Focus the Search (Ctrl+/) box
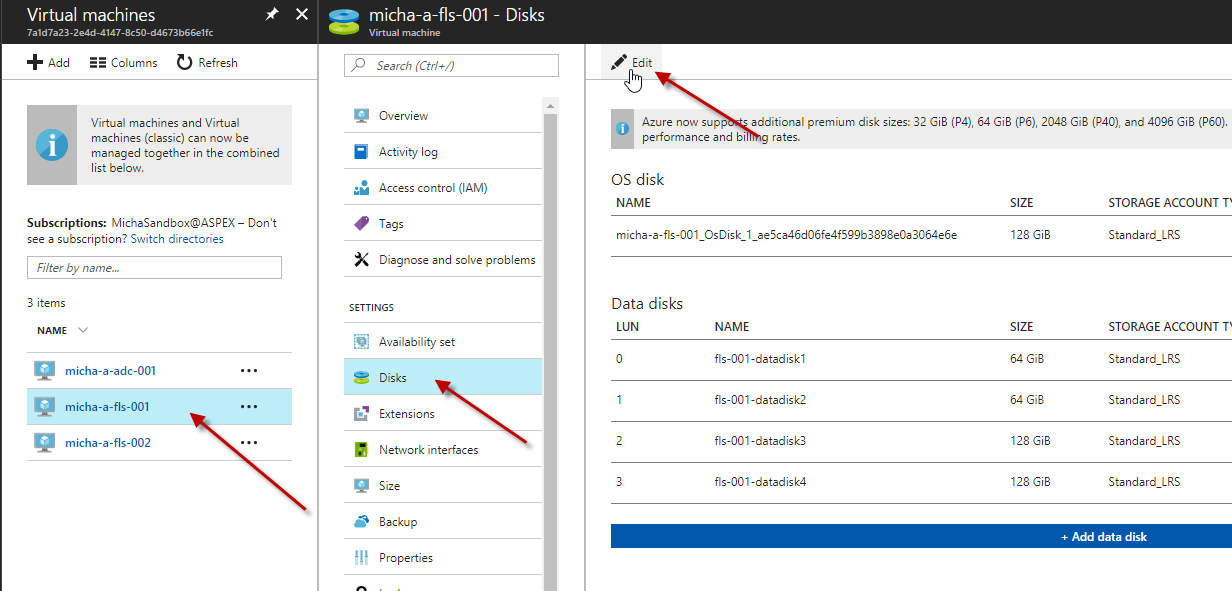1232x591 pixels. point(451,66)
